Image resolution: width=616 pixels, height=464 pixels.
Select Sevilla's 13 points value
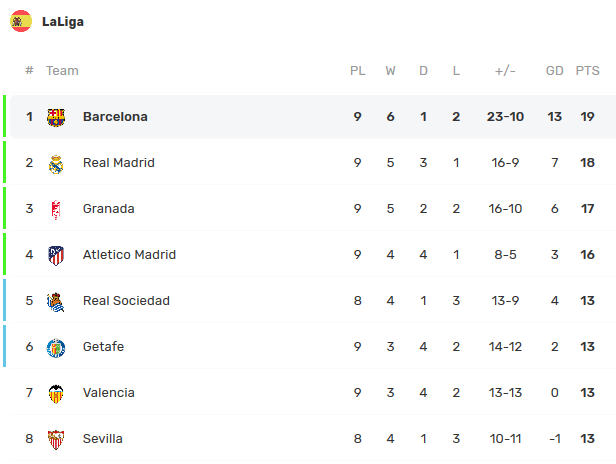coord(588,439)
